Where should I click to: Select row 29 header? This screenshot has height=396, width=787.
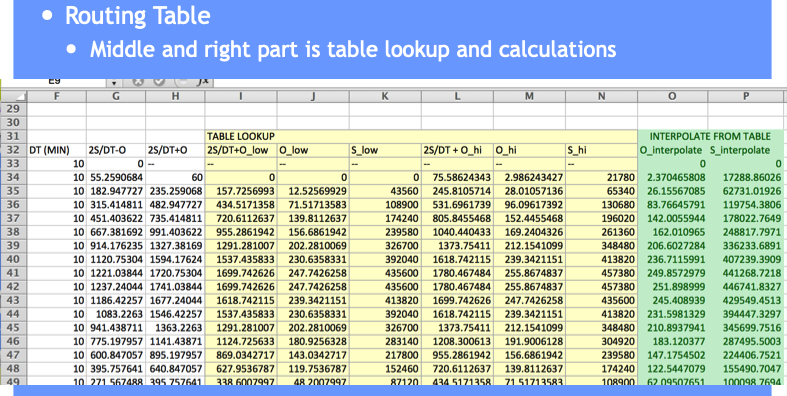pos(14,109)
